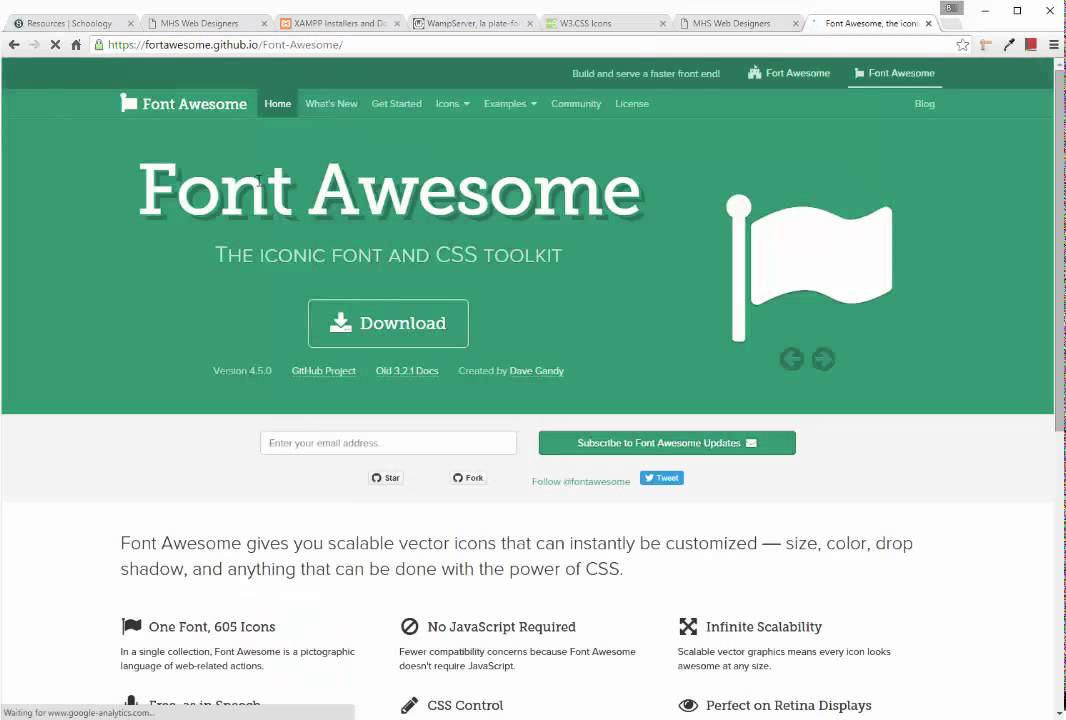Close the XAMPP Installers tab
The height and width of the screenshot is (720, 1066).
point(397,24)
